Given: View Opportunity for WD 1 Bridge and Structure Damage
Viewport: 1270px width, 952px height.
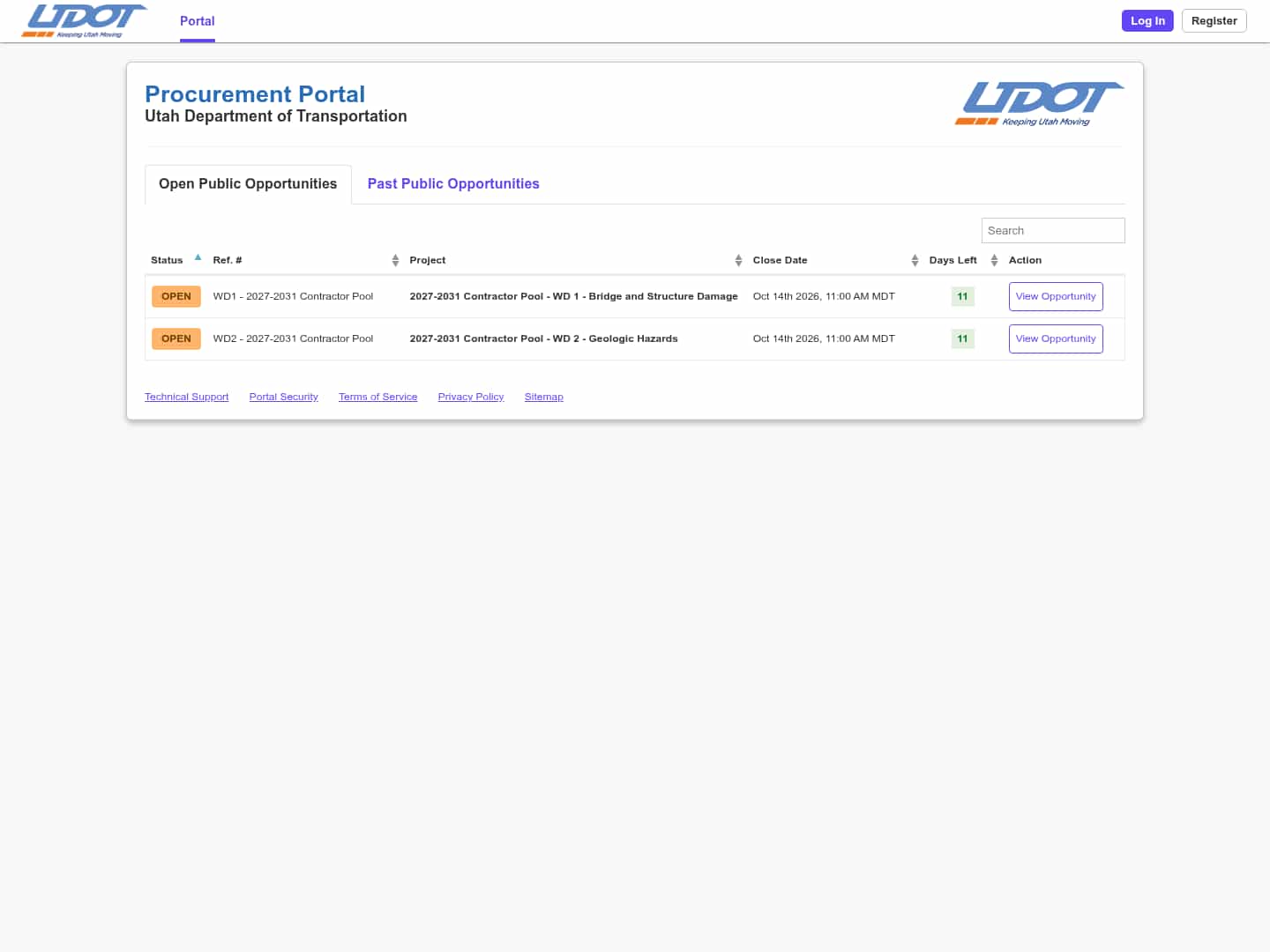Looking at the screenshot, I should 1056,296.
